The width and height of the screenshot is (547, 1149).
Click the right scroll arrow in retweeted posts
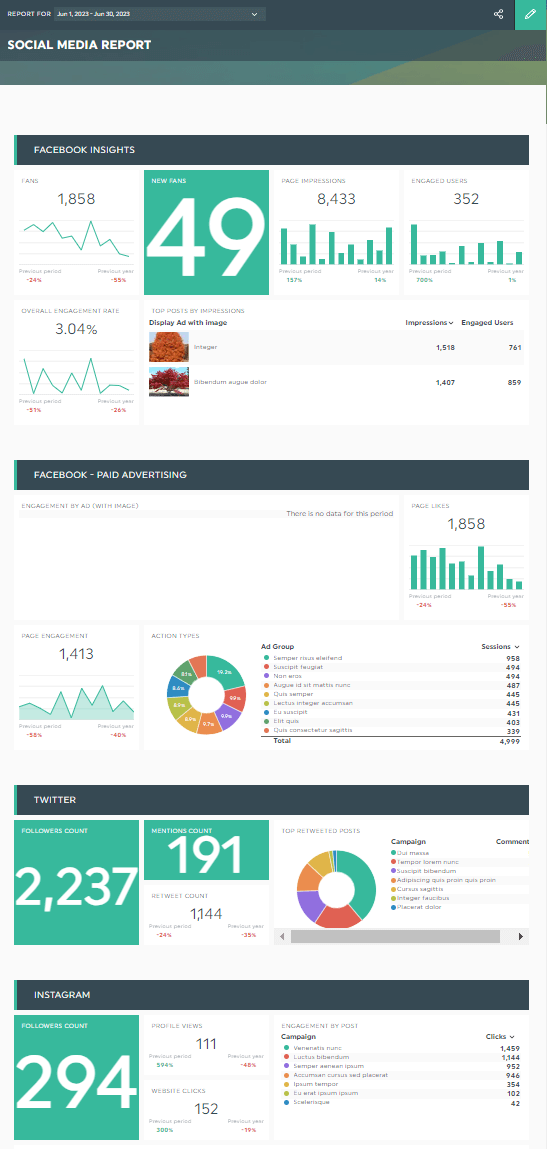click(x=521, y=936)
